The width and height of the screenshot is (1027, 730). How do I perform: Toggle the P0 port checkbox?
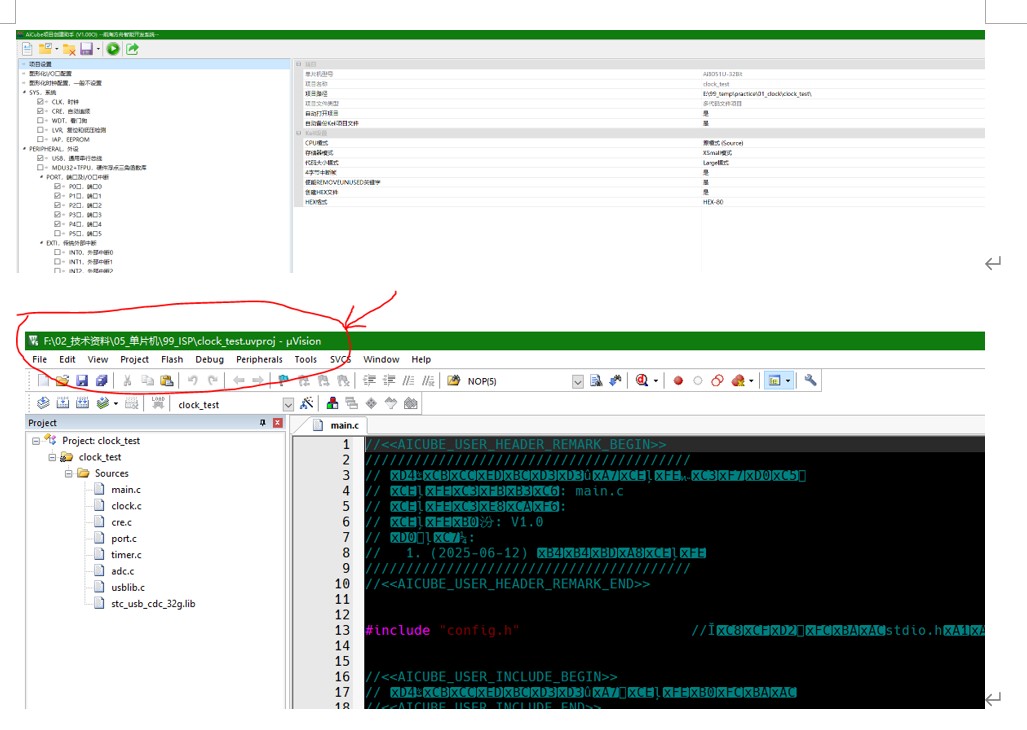click(x=58, y=187)
